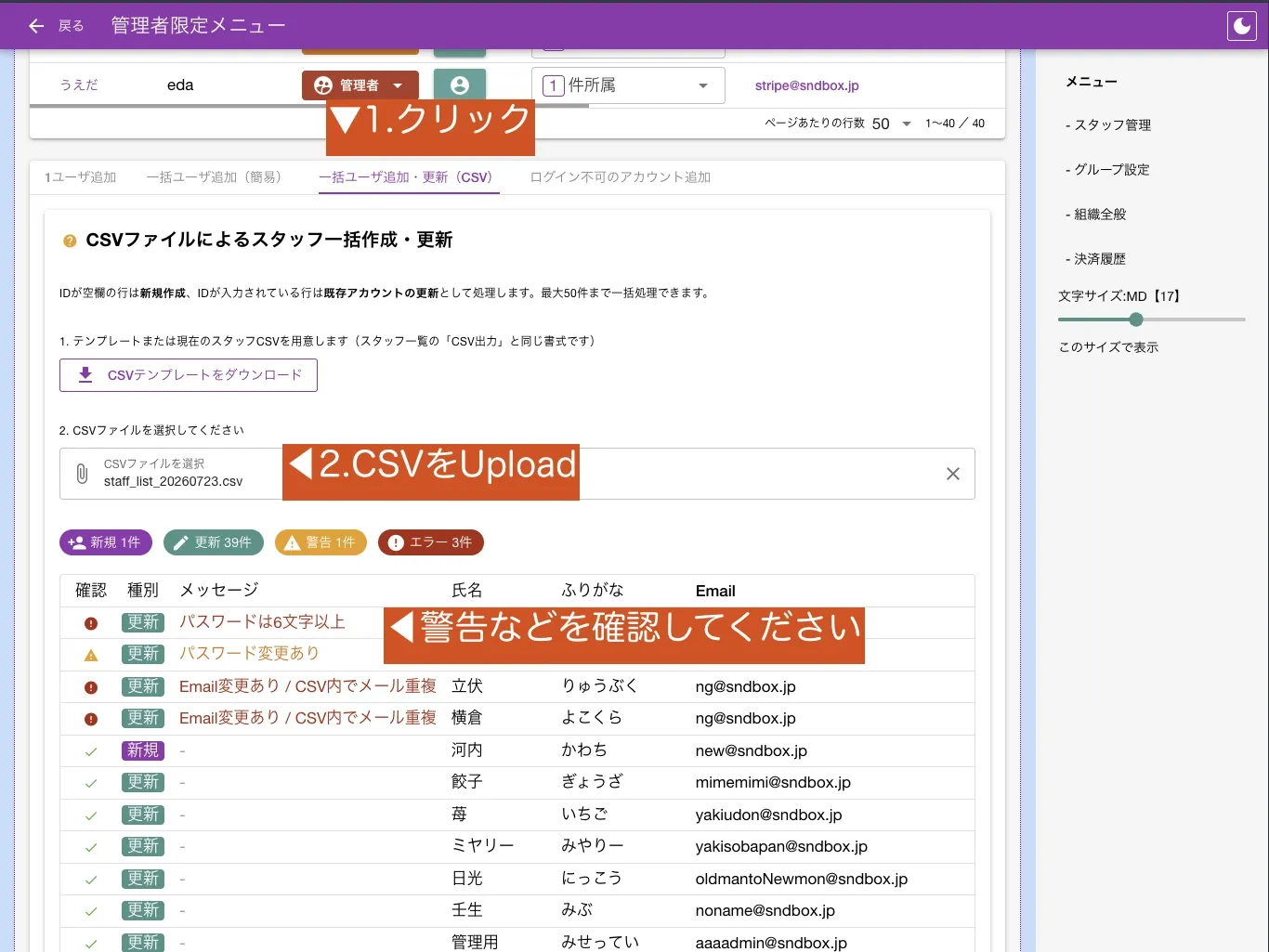Download the CSV template

[x=189, y=375]
